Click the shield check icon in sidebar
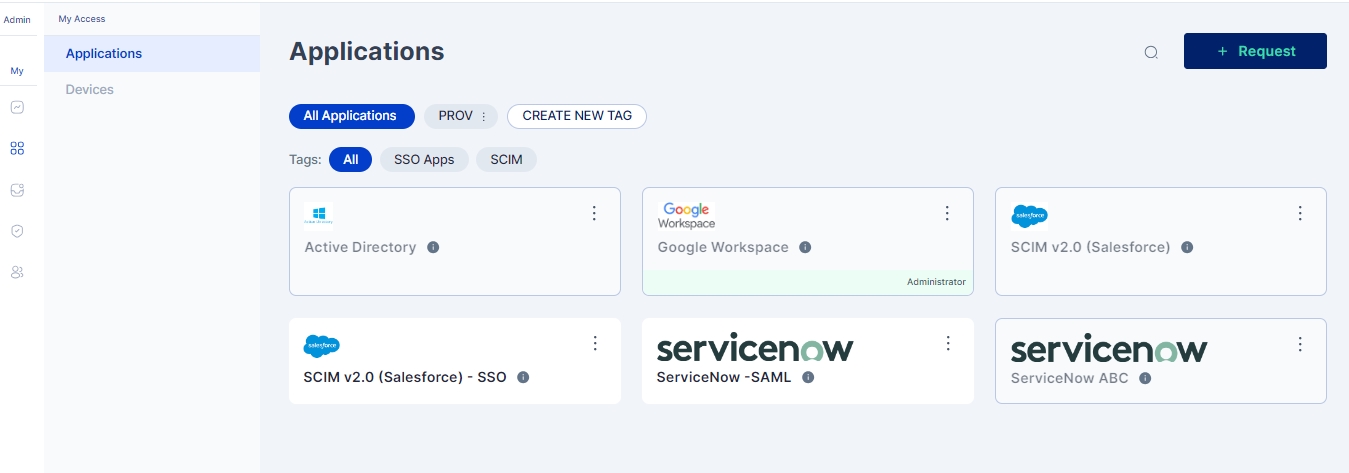 [x=17, y=231]
